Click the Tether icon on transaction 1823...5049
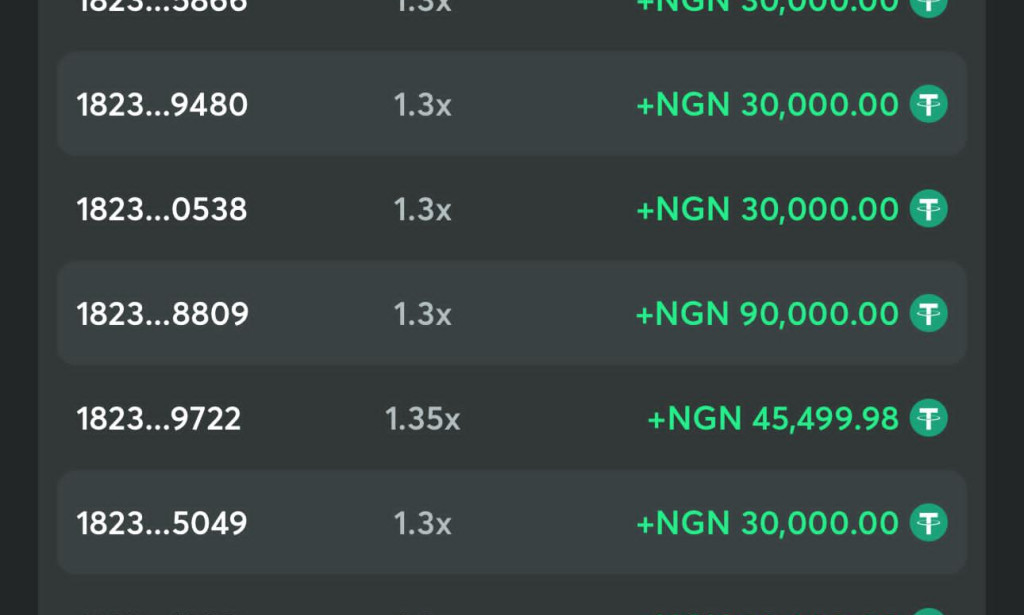The width and height of the screenshot is (1024, 615). click(928, 523)
